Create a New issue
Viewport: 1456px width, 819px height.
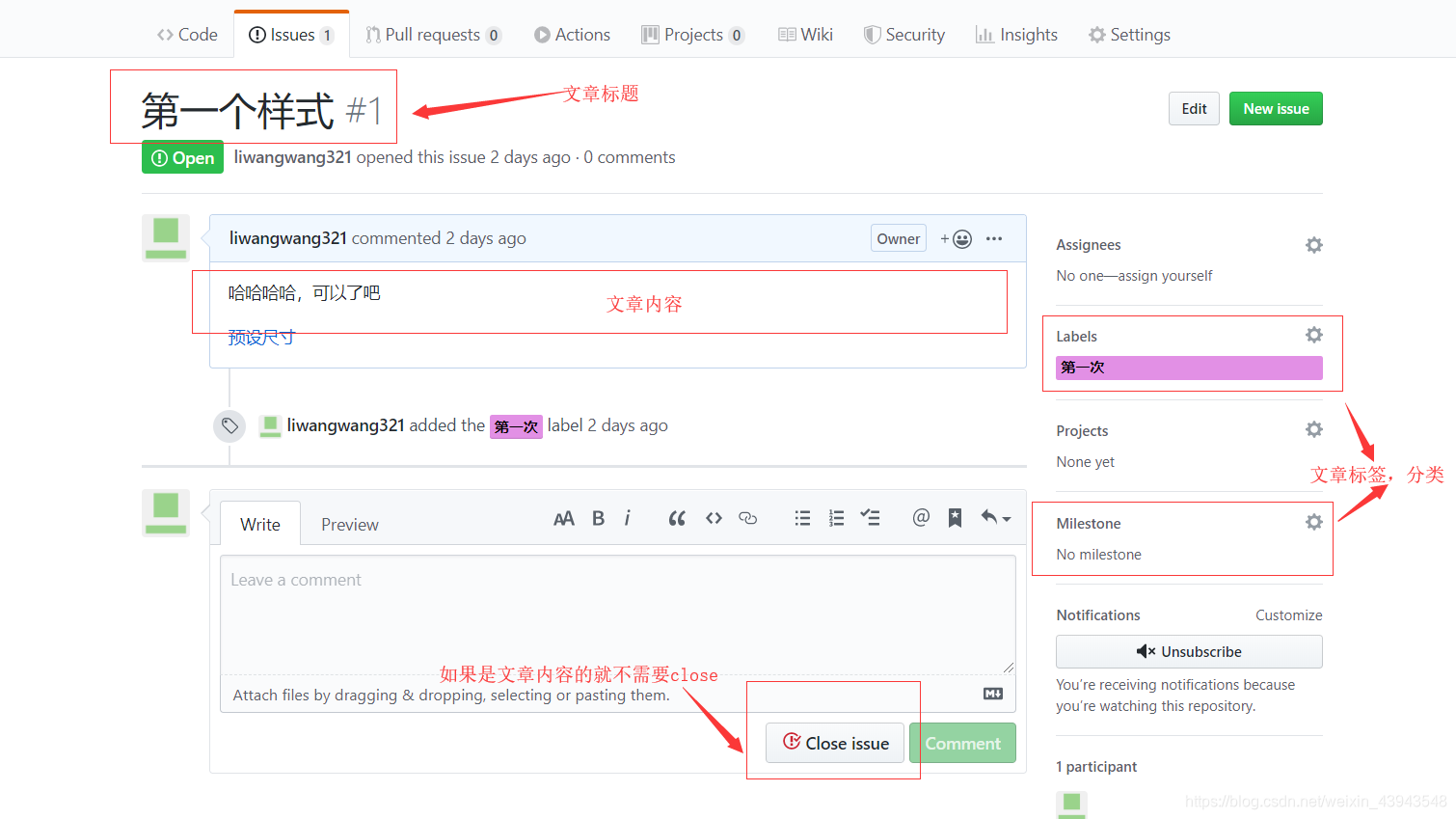pyautogui.click(x=1276, y=109)
